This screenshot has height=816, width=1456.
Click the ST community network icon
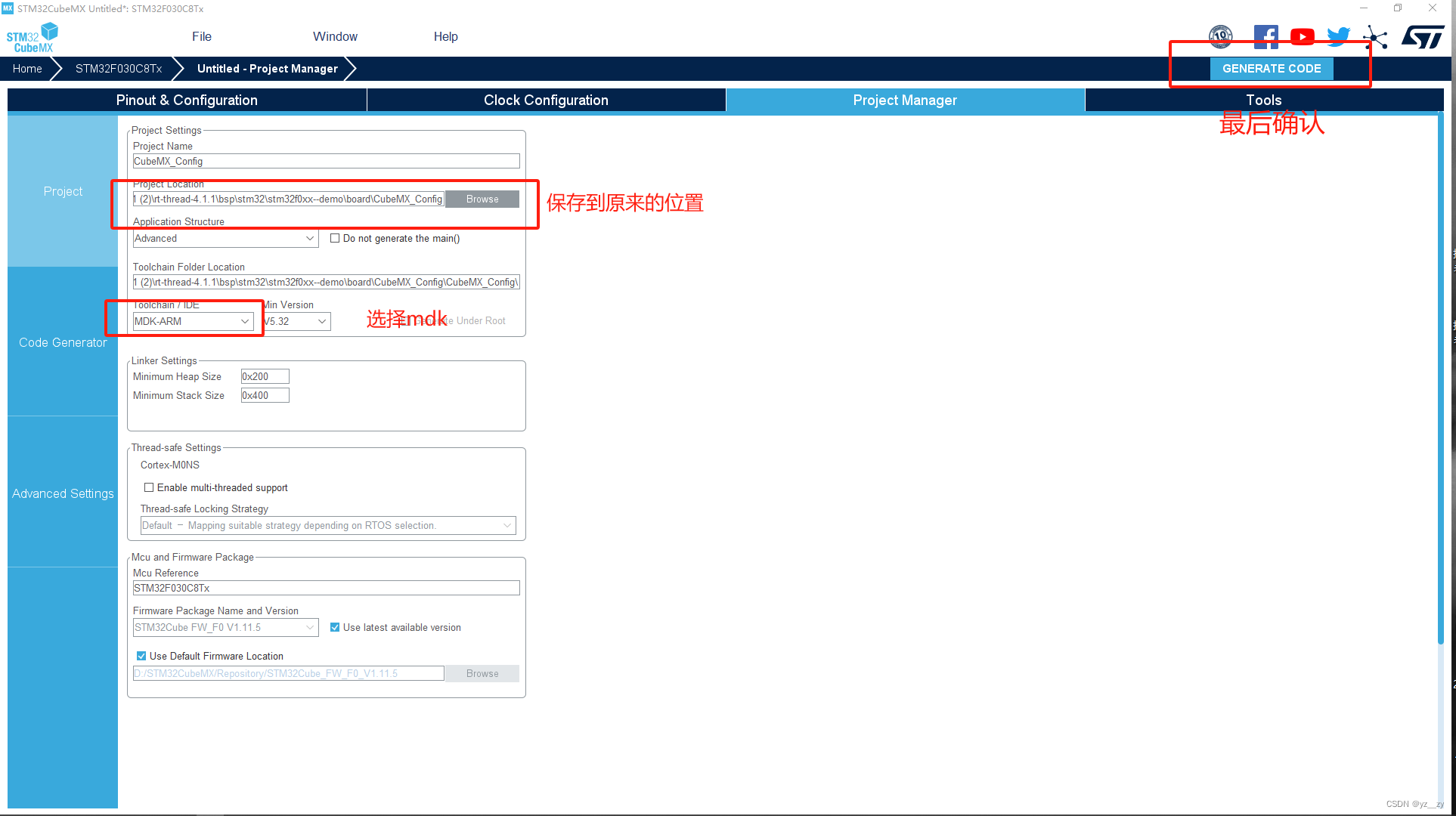click(1375, 37)
